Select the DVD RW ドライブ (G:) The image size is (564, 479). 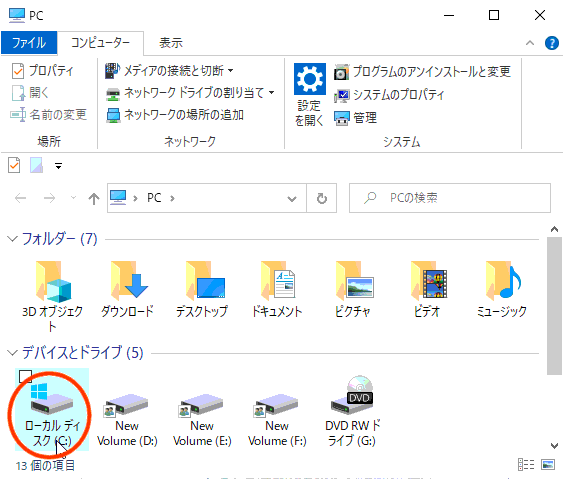[x=352, y=411]
